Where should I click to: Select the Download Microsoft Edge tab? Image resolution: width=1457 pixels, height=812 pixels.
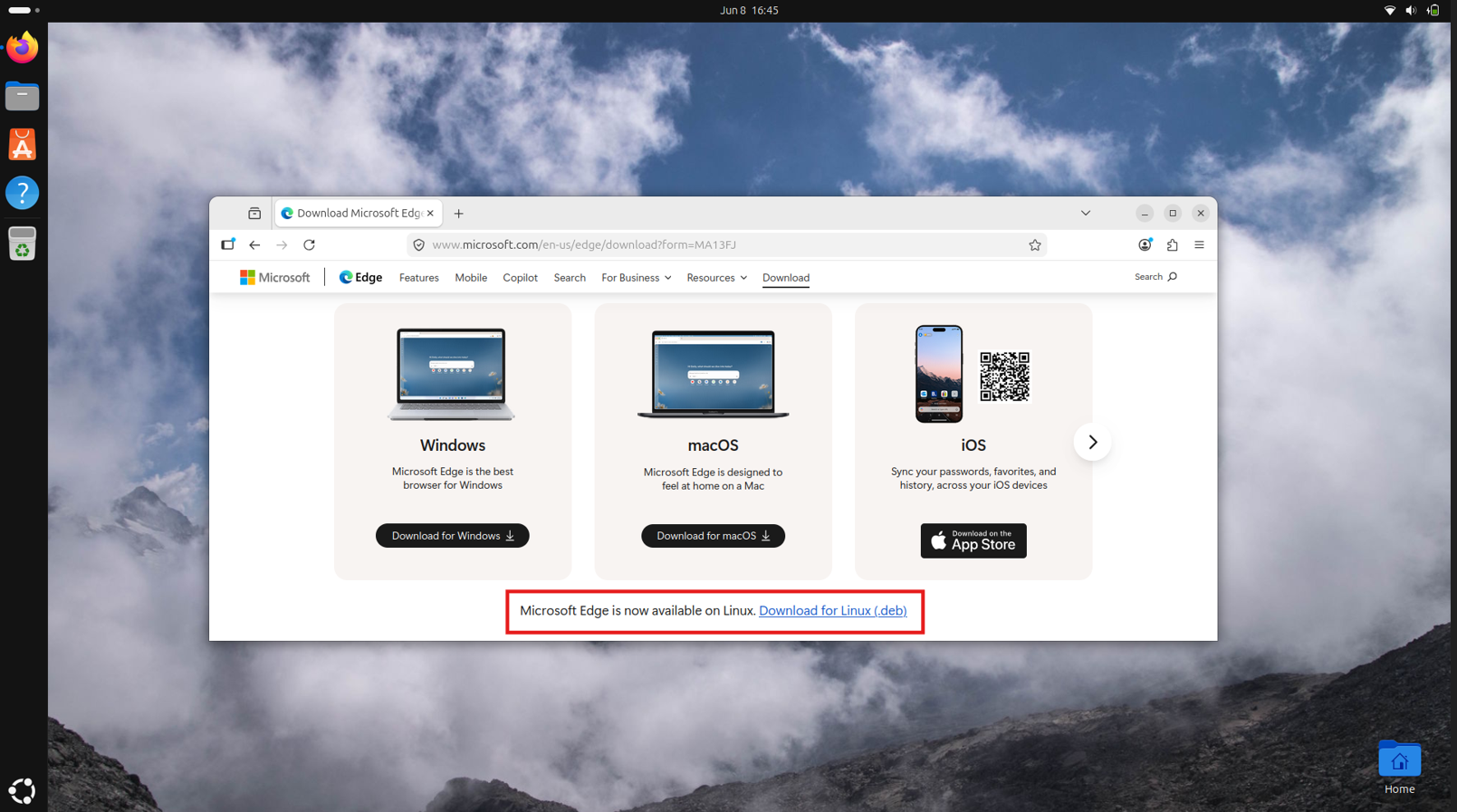[359, 214]
